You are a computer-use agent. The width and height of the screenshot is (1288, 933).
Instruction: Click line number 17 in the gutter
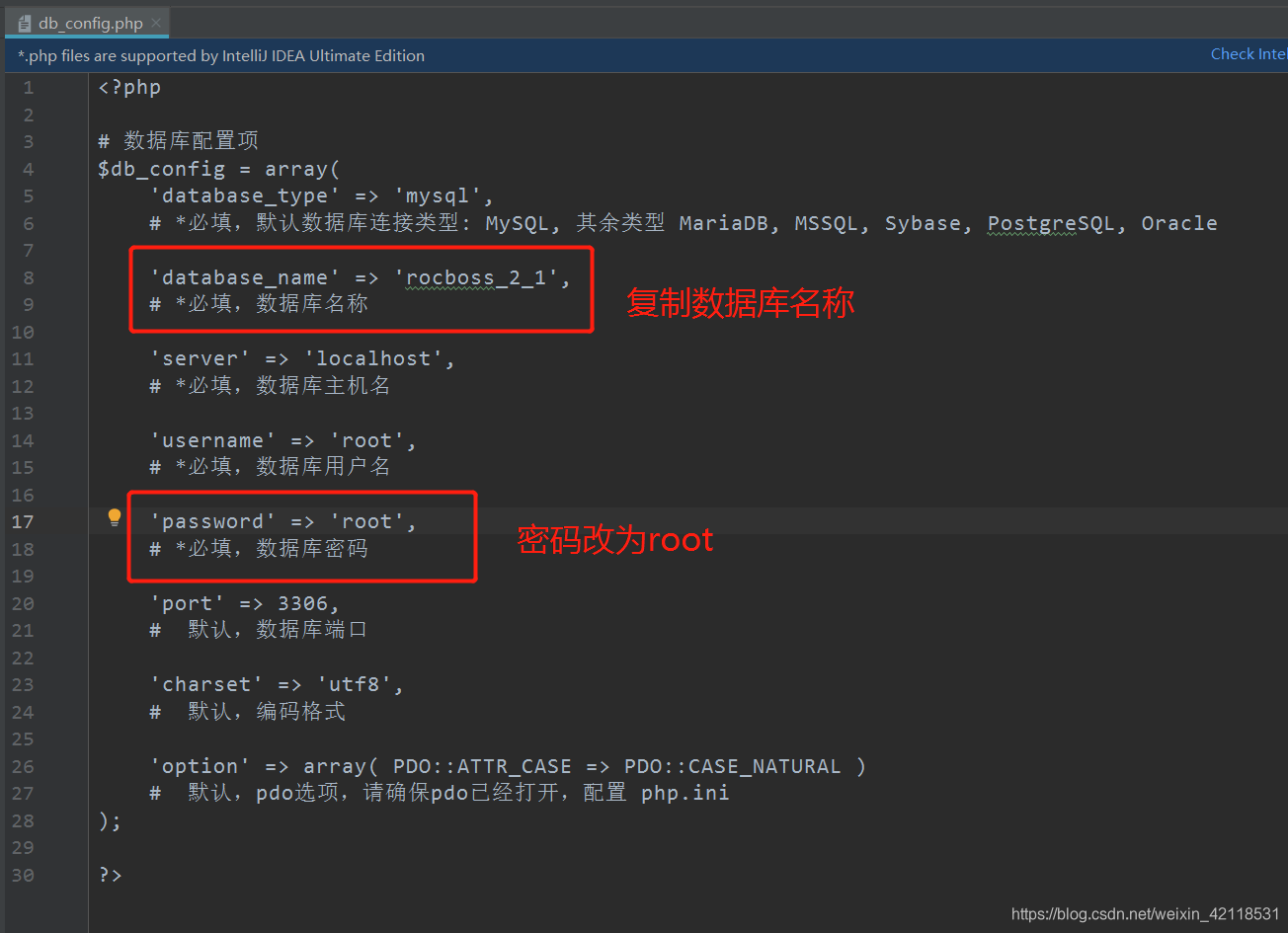point(22,522)
